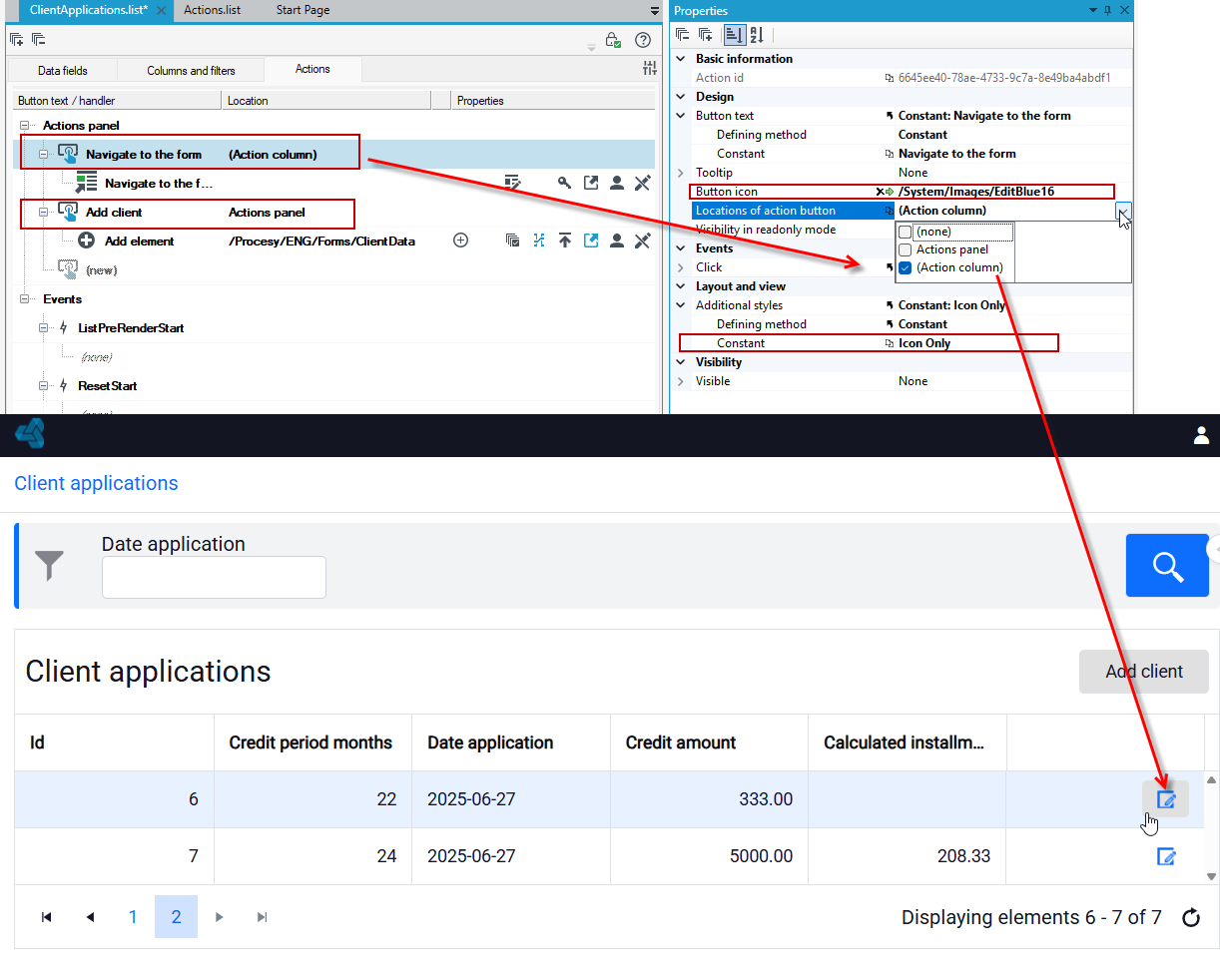Go to page 1 of the list
This screenshot has width=1220, height=980.
(x=133, y=917)
